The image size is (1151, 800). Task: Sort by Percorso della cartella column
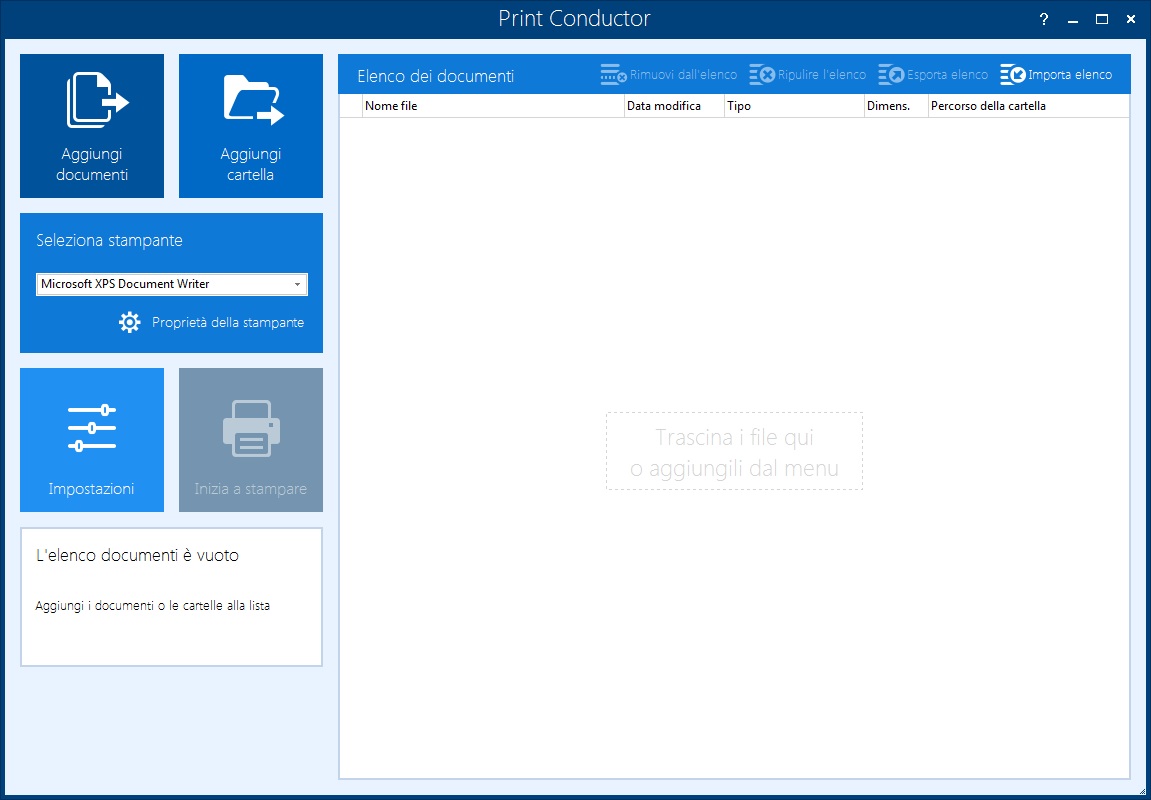click(x=1028, y=106)
